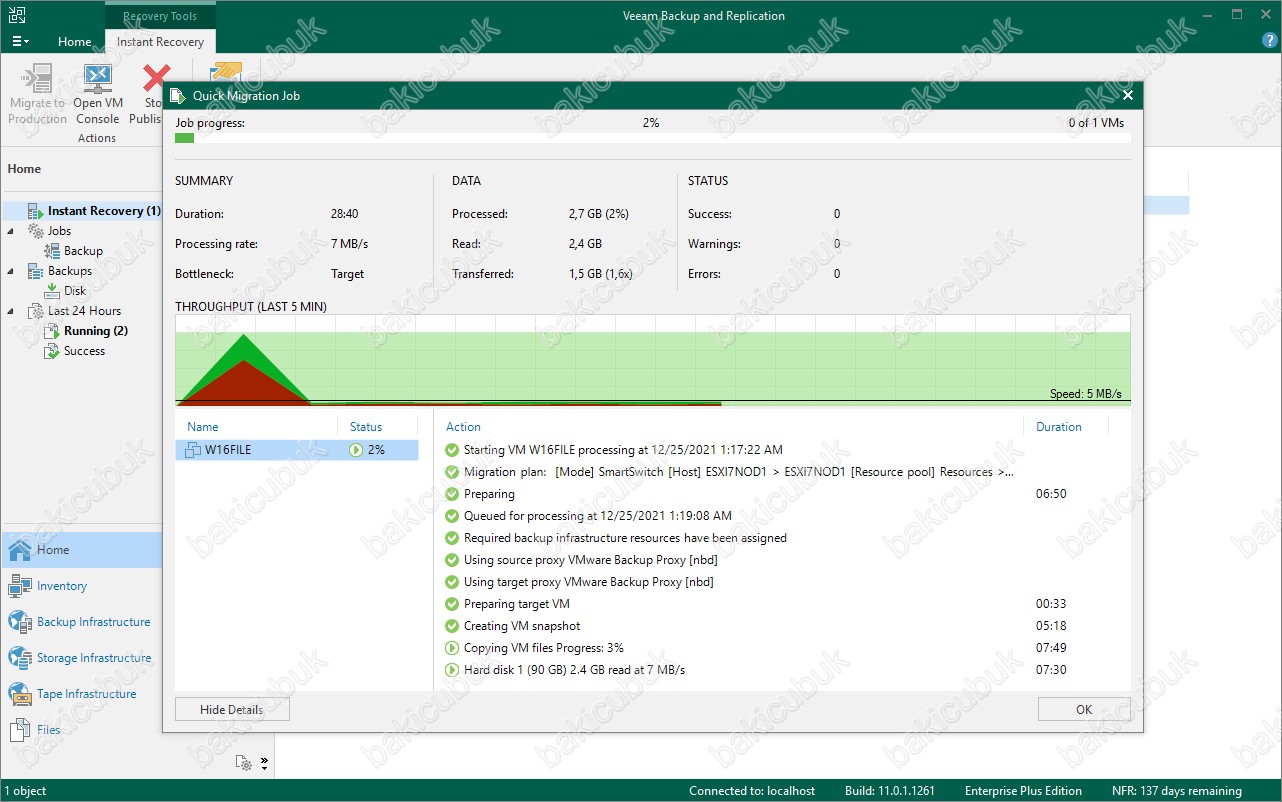Image resolution: width=1282 pixels, height=802 pixels.
Task: Open the Files view icon
Action: pyautogui.click(x=20, y=730)
